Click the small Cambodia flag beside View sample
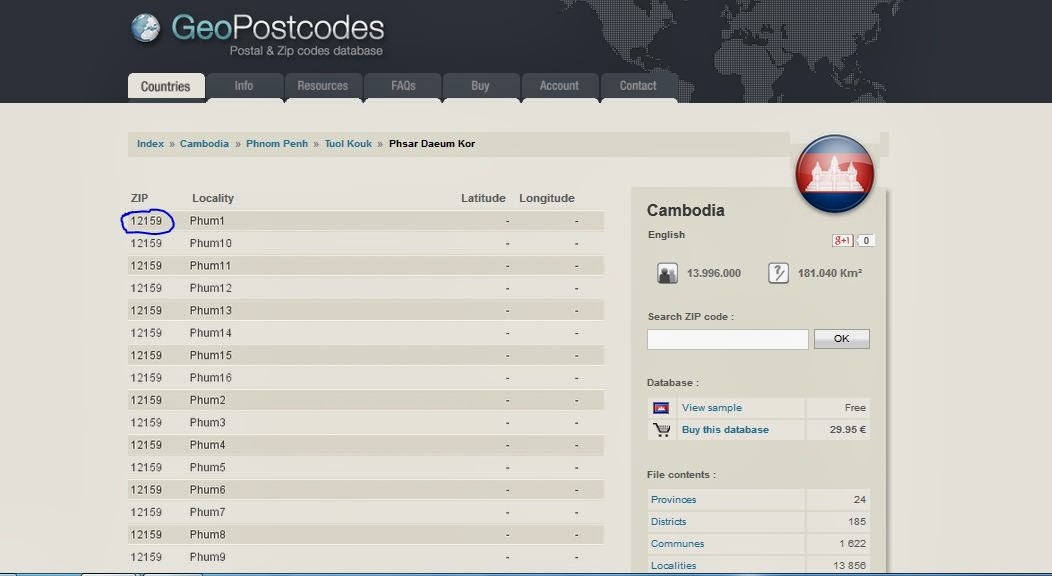The image size is (1052, 576). coord(661,408)
